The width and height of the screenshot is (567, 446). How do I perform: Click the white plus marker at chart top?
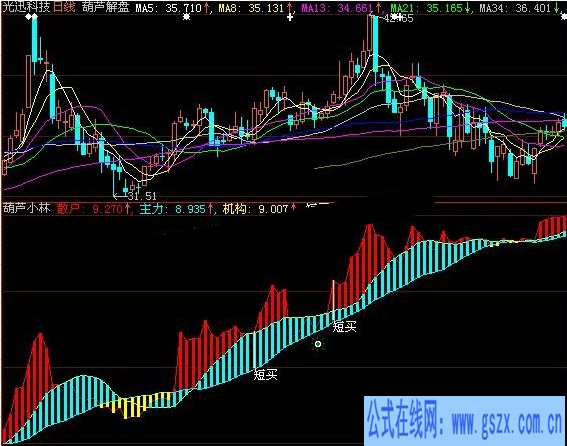pyautogui.click(x=290, y=17)
